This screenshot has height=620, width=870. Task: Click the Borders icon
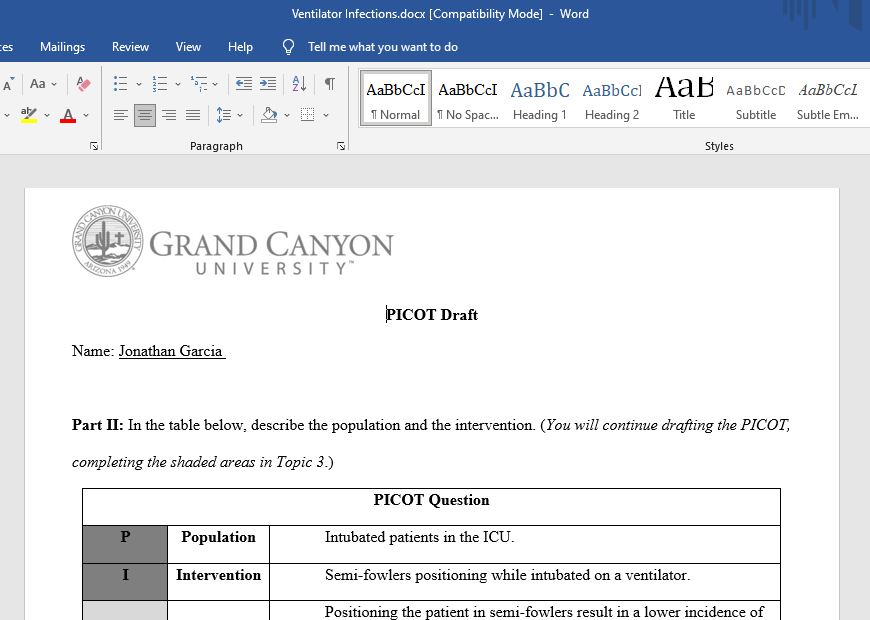(x=307, y=115)
